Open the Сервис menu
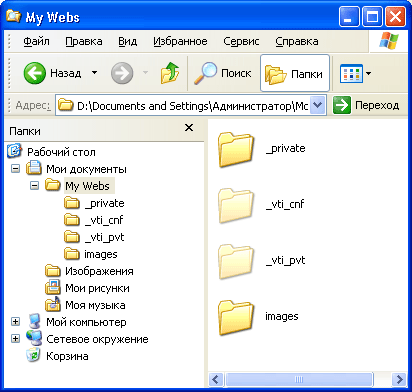 click(241, 41)
